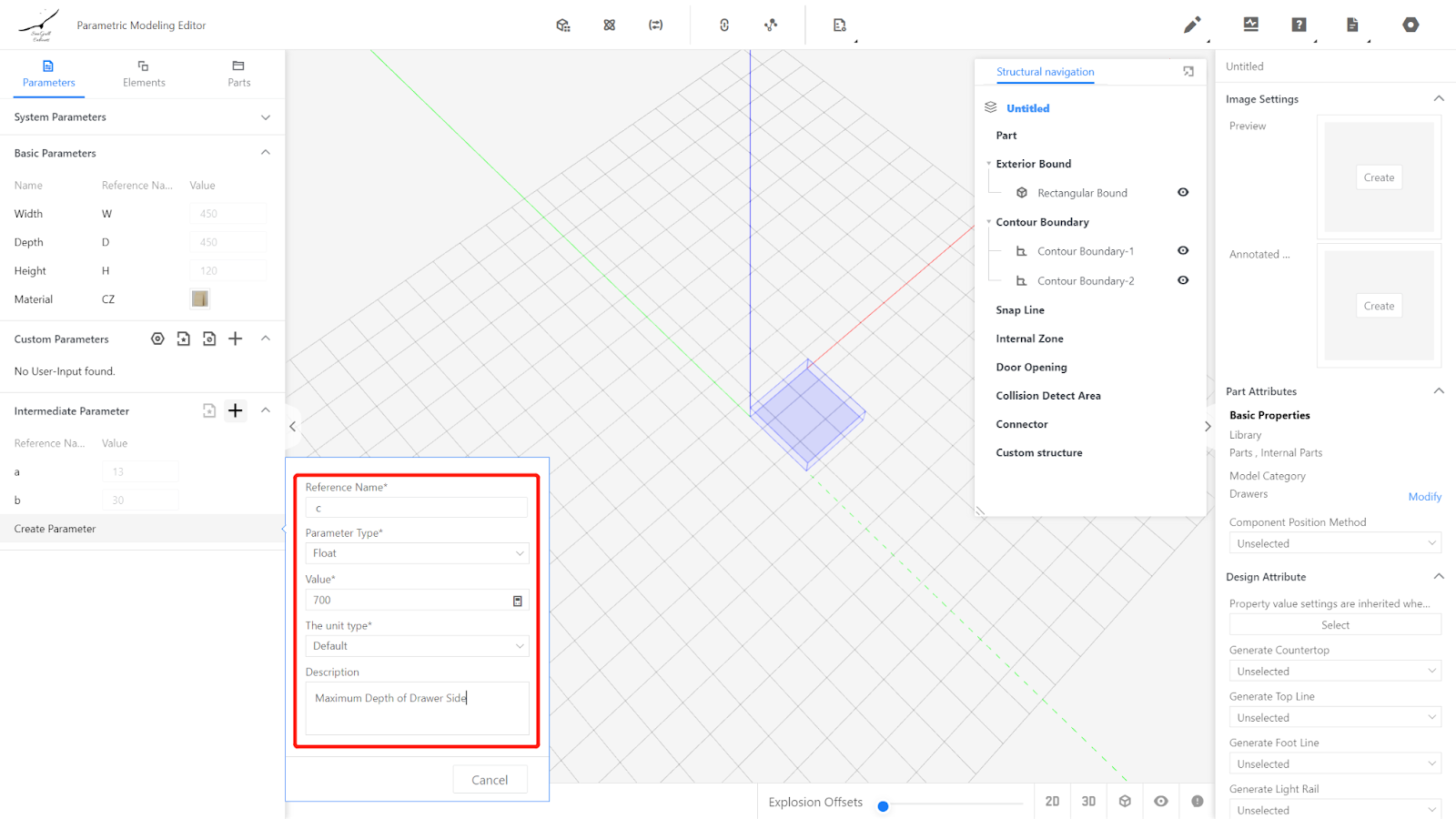Screen dimensions: 1456x819
Task: Switch to 2D view mode
Action: (x=1052, y=801)
